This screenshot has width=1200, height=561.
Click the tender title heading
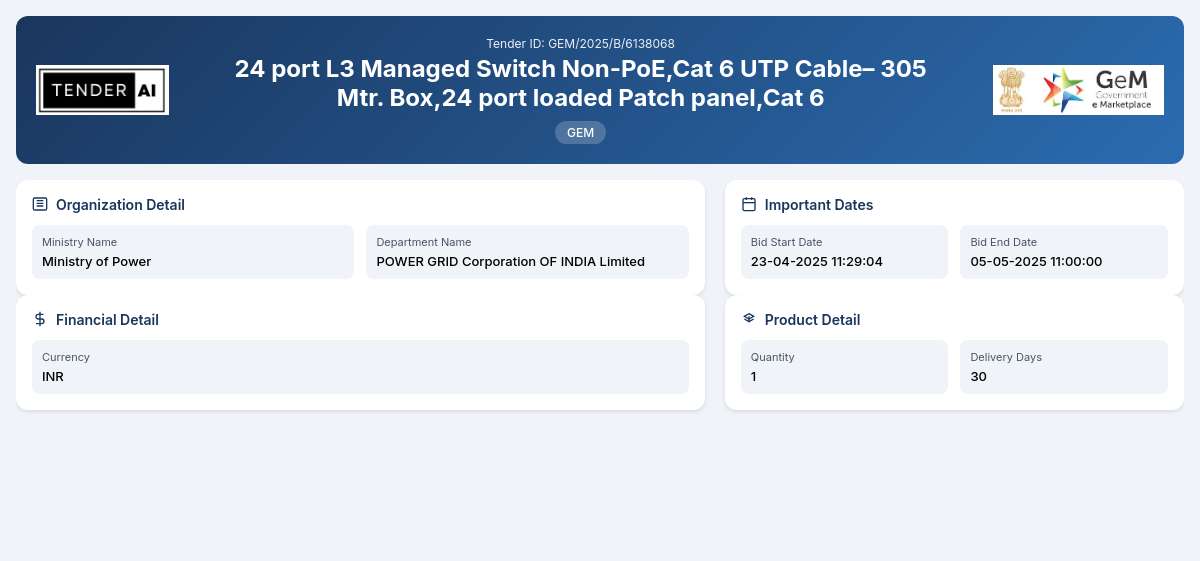coord(580,83)
